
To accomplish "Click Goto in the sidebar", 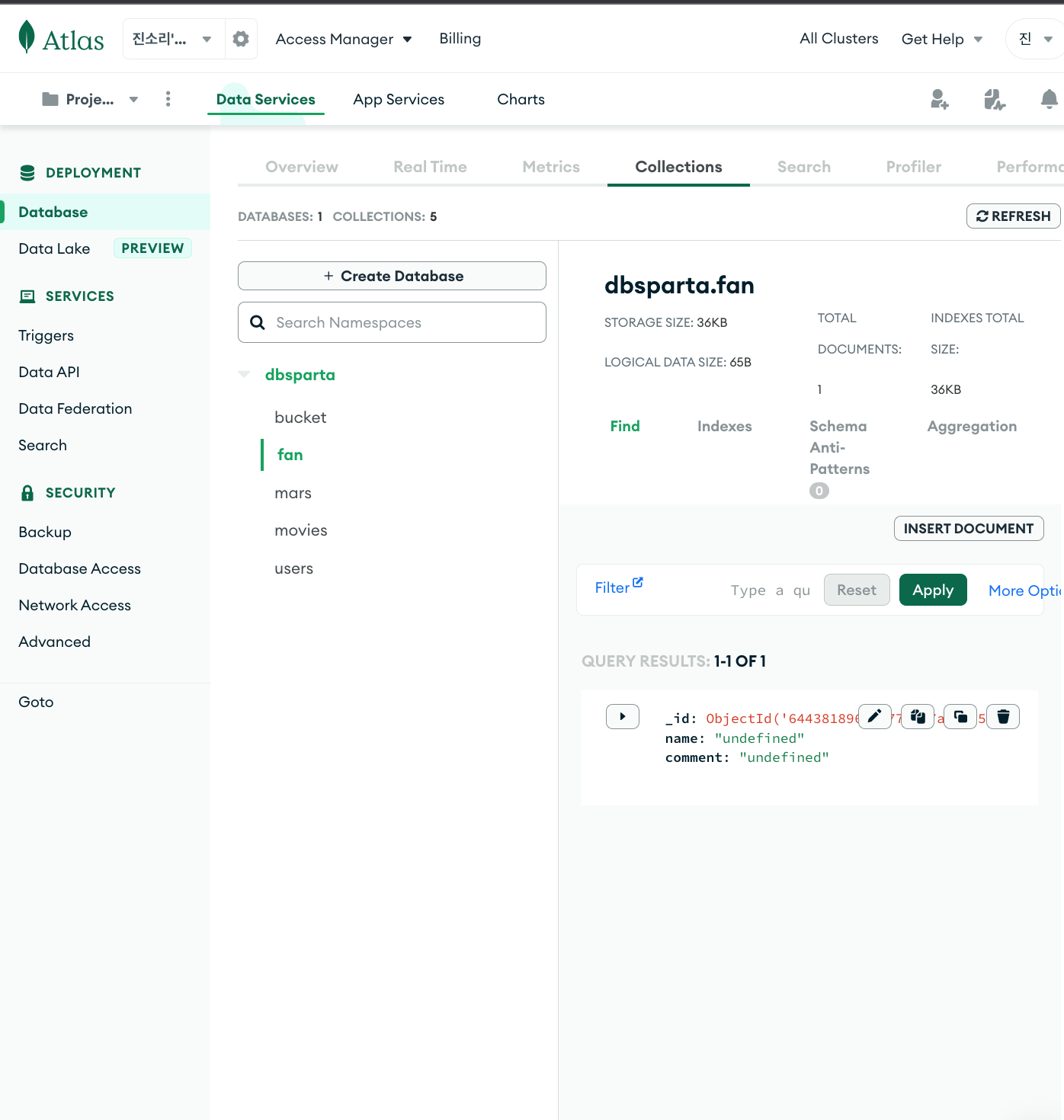I will [x=37, y=702].
